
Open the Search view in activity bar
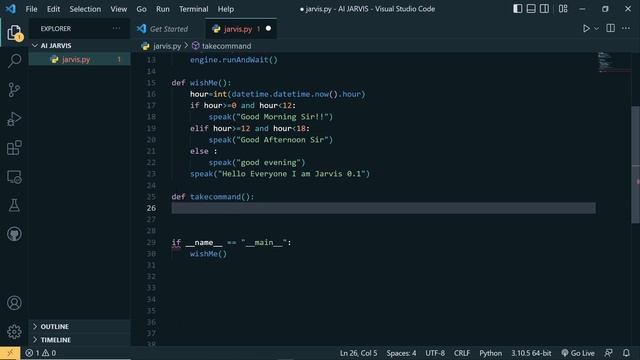click(x=14, y=61)
